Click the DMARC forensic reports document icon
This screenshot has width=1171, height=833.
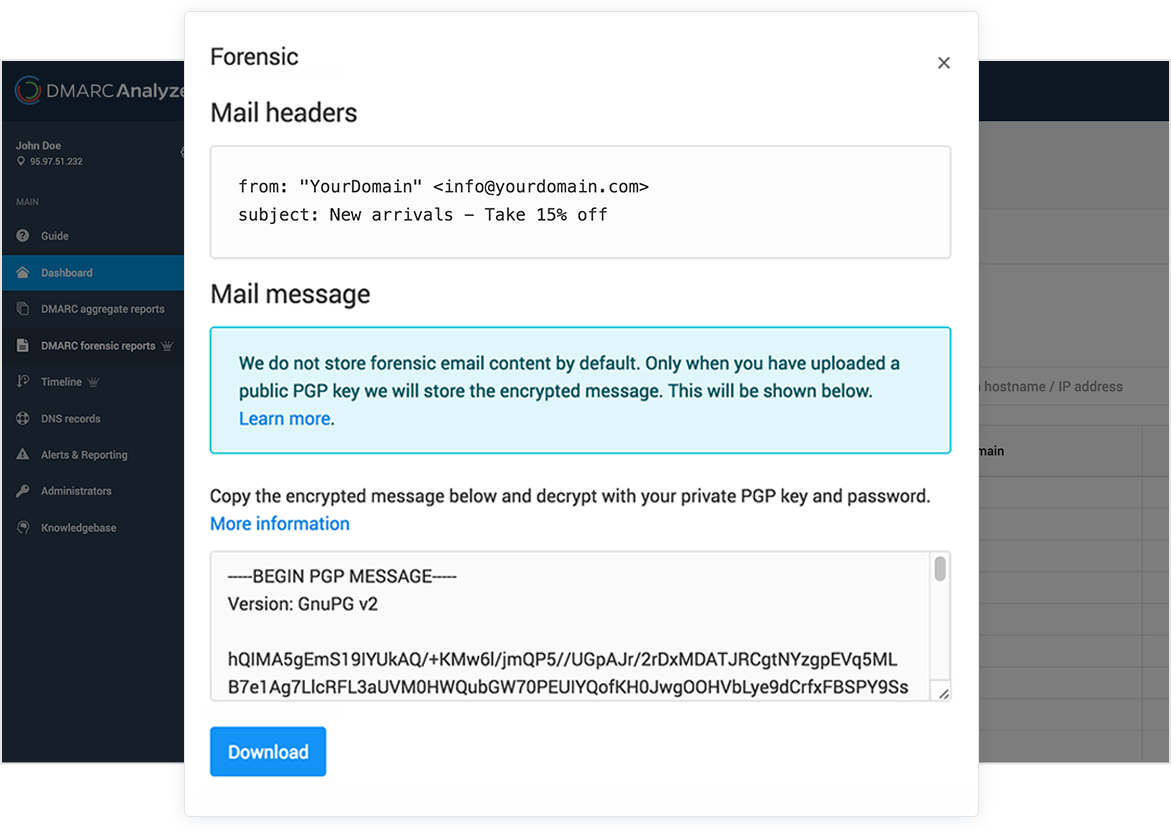coord(22,345)
